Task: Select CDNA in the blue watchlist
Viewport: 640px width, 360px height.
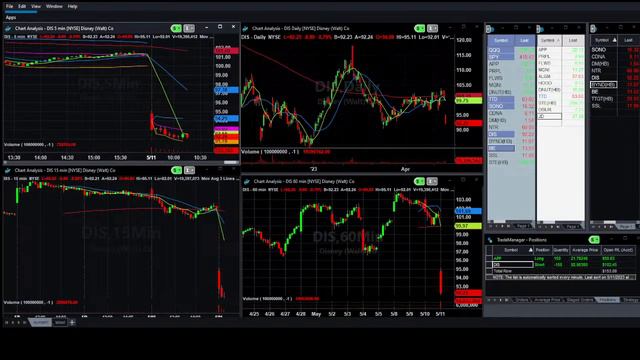Action: pos(501,113)
